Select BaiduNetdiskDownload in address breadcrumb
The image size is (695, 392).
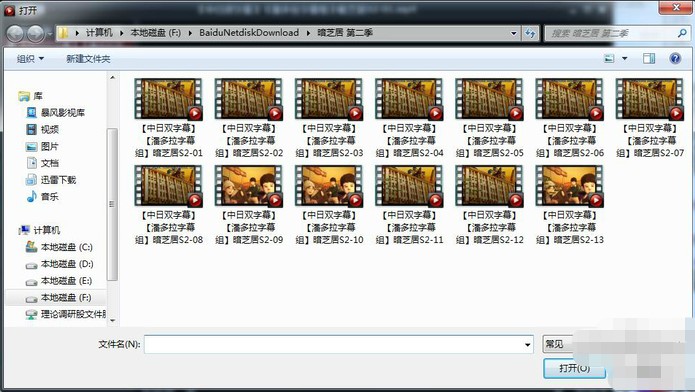249,33
